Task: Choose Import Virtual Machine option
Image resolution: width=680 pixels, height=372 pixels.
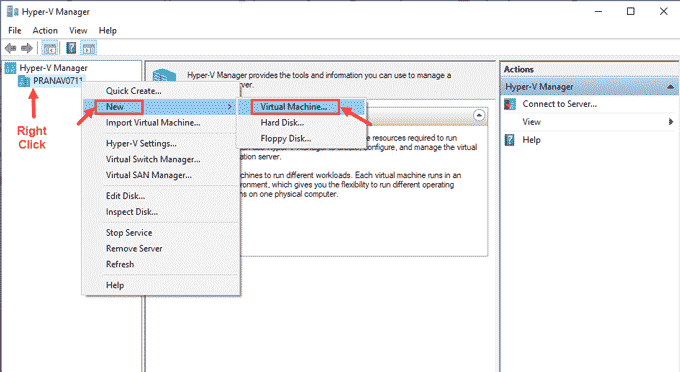Action: pyautogui.click(x=160, y=123)
